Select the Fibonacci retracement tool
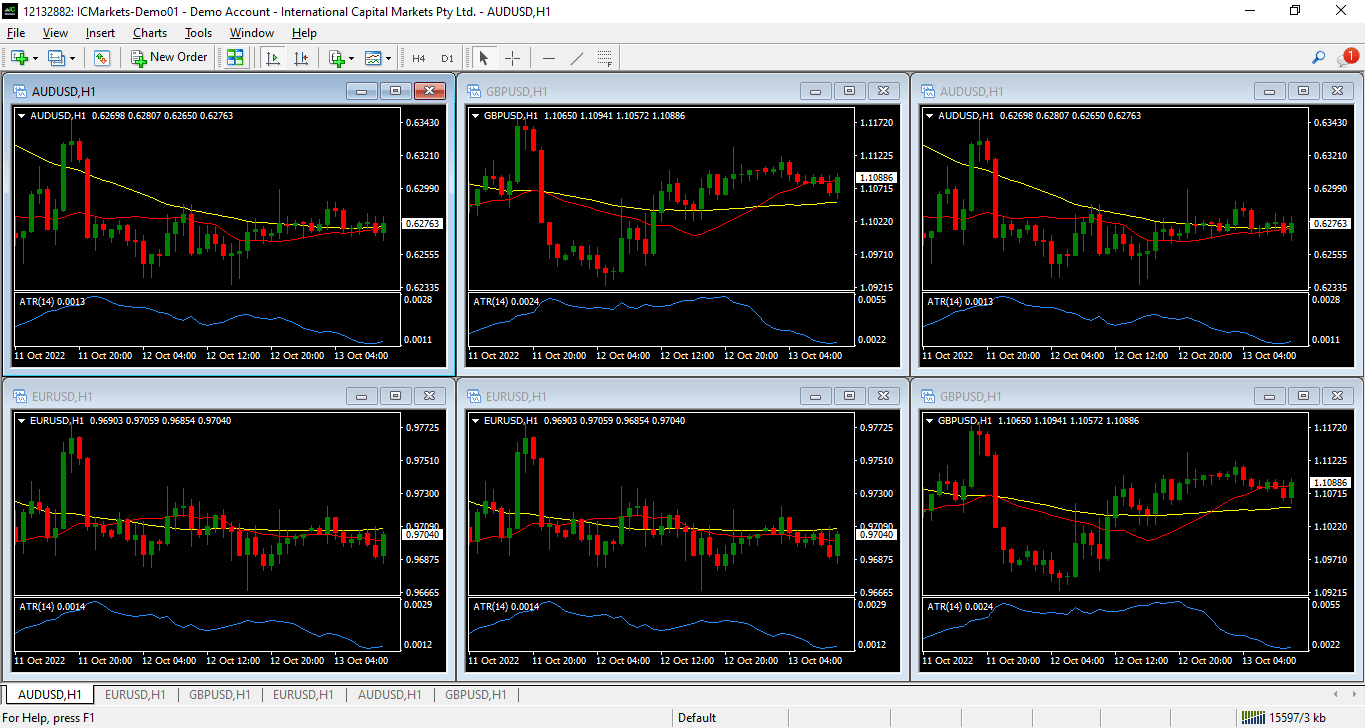The image size is (1365, 728). pos(605,58)
